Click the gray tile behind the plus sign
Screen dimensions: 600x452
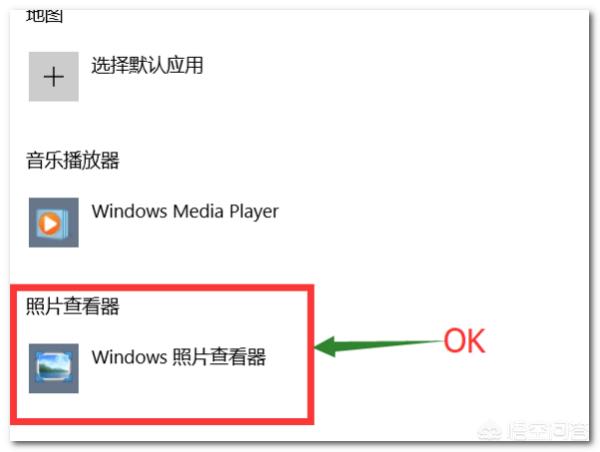54,77
